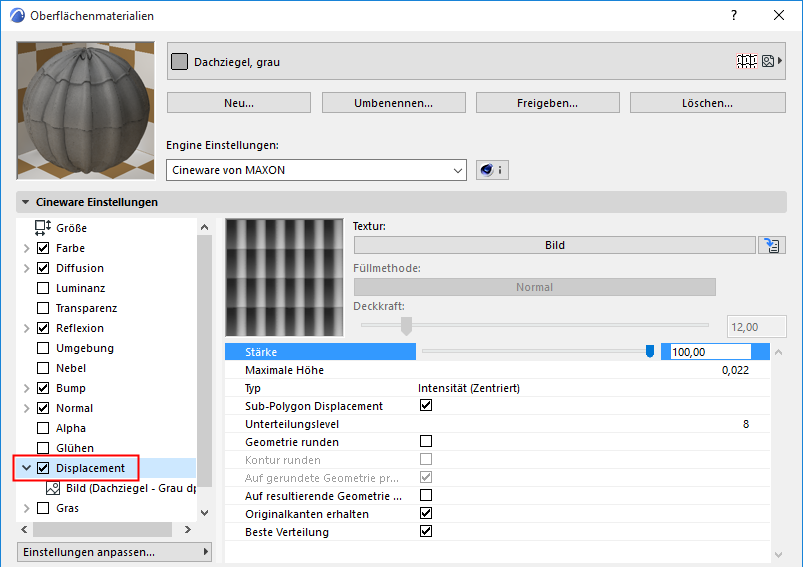Screen dimensions: 803x567
Task: Enable the Nebel channel checkbox
Action: click(43, 368)
